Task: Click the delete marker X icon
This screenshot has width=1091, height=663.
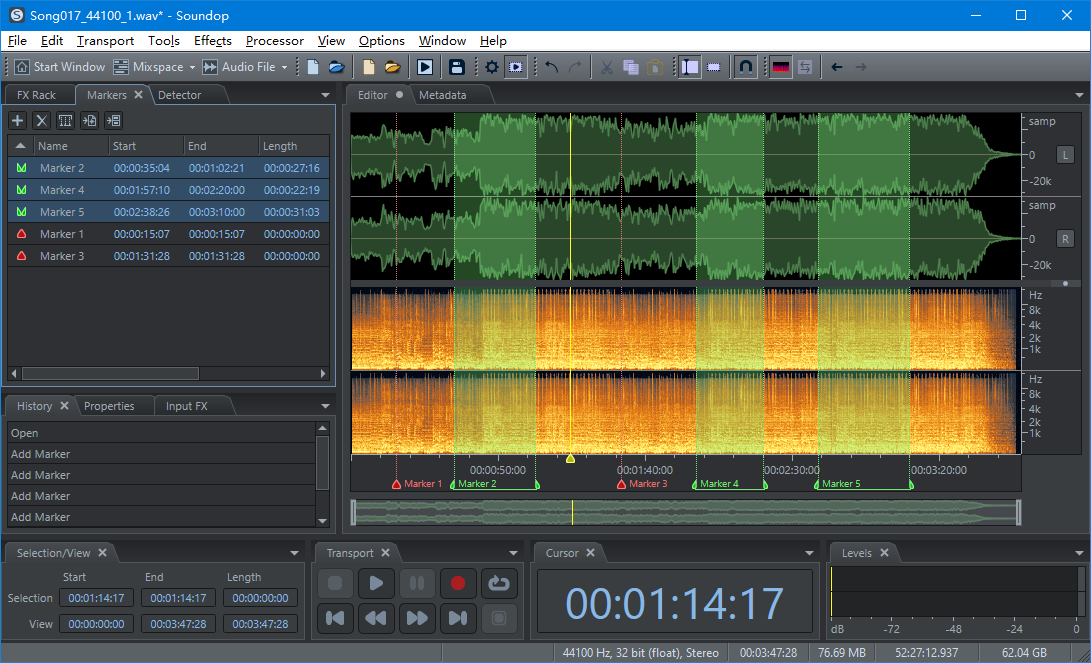Action: pyautogui.click(x=41, y=120)
